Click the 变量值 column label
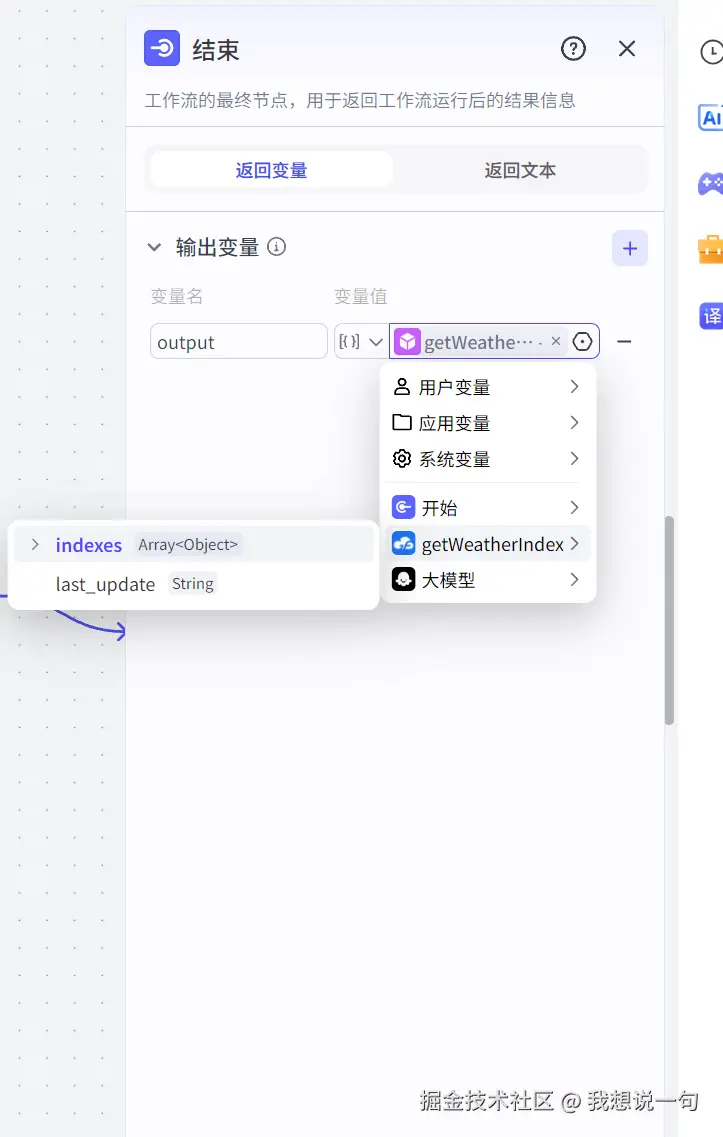Screen dimensions: 723x1137 [x=360, y=296]
